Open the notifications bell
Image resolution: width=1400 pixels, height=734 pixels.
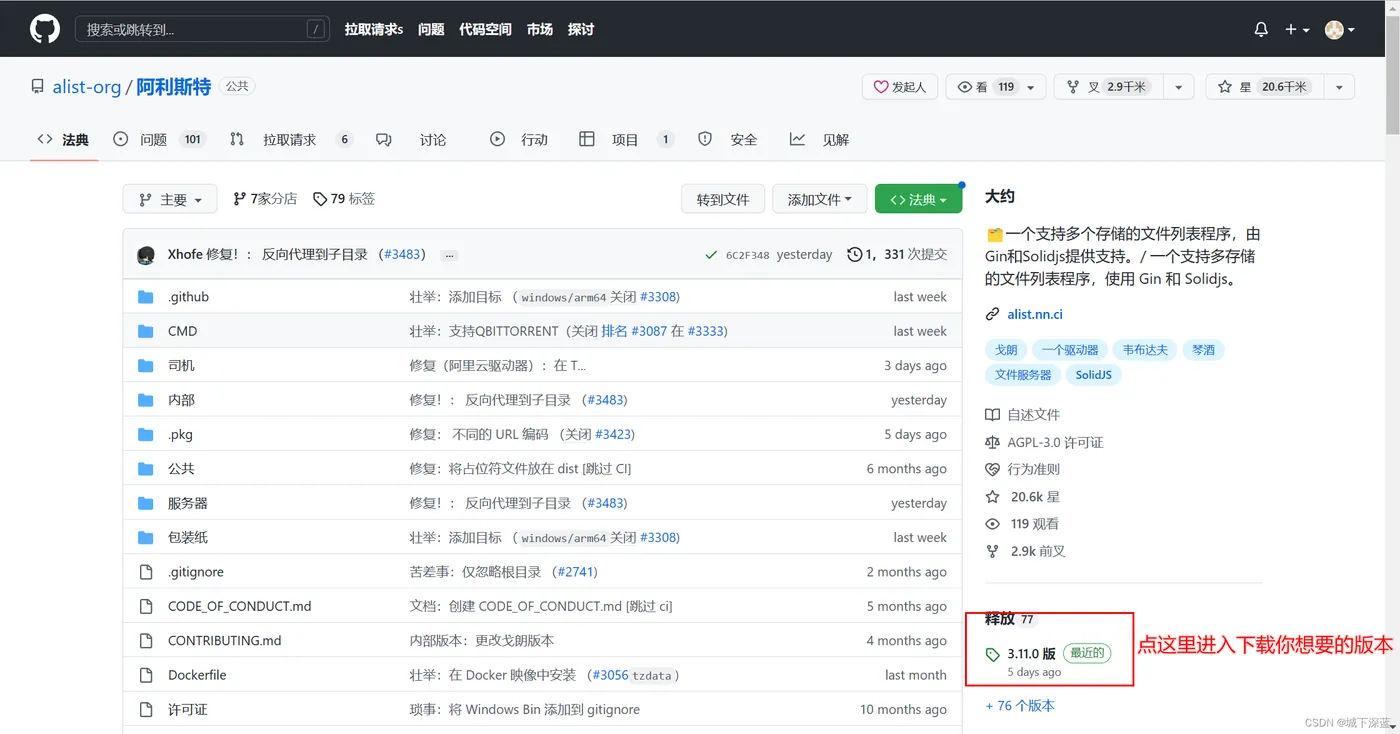tap(1261, 30)
